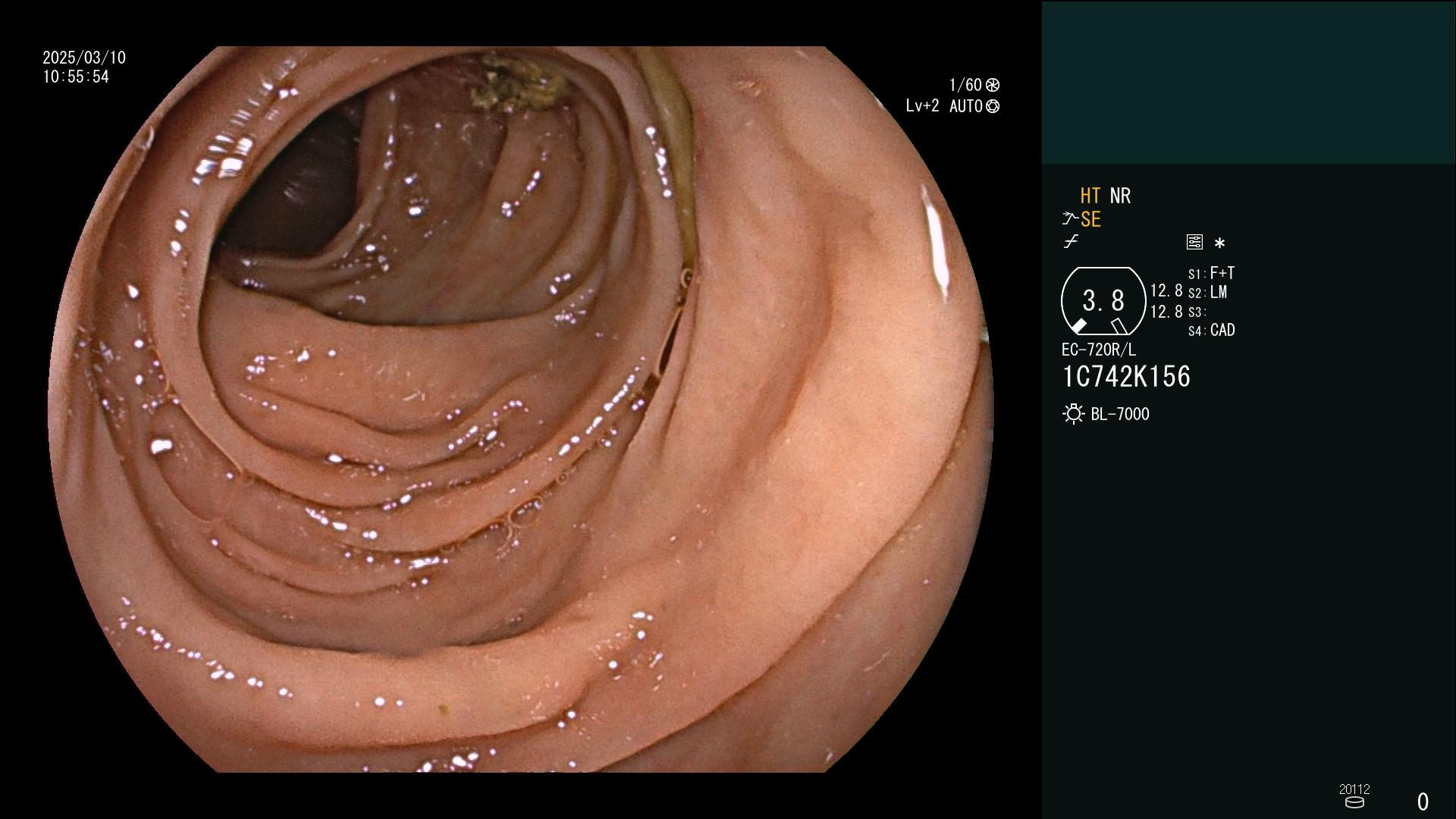1456x819 pixels.
Task: Click the empty S3: switch assignment
Action: [x=1197, y=312]
